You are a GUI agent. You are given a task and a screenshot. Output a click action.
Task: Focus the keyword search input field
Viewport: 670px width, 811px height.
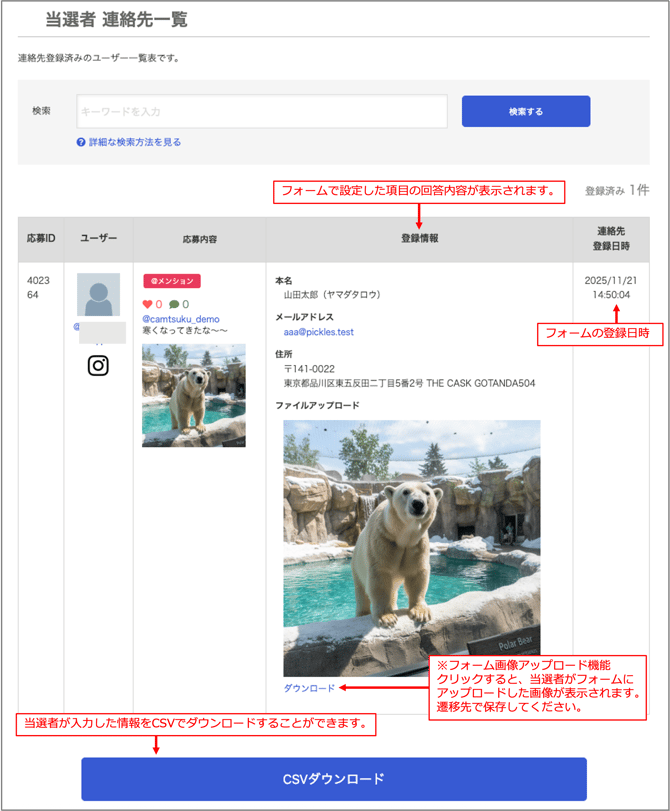click(x=262, y=111)
